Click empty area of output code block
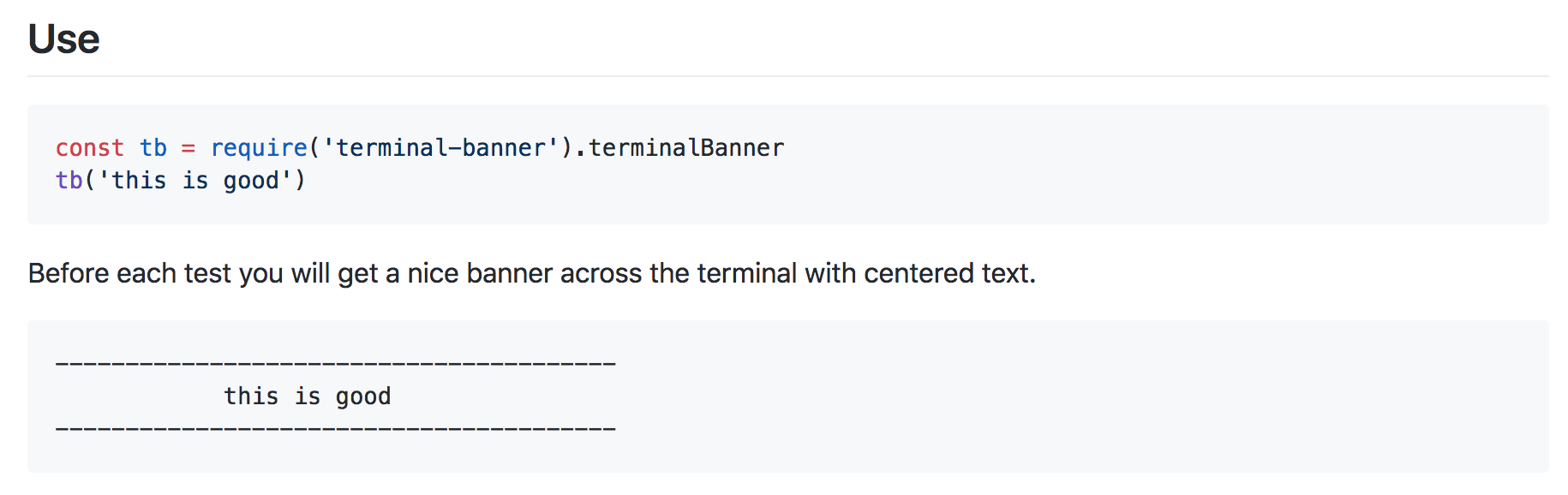This screenshot has height=495, width=1568. click(1071, 397)
